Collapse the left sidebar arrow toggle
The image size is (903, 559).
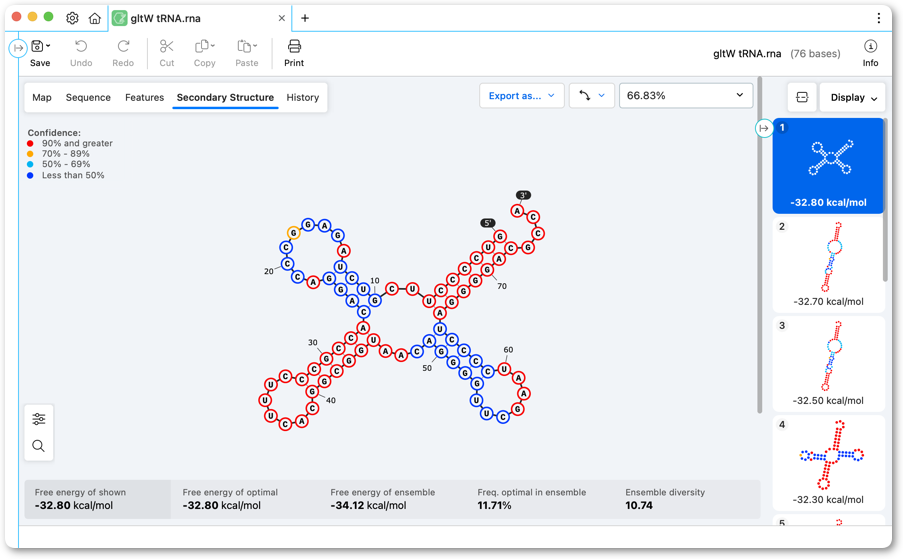tap(18, 48)
